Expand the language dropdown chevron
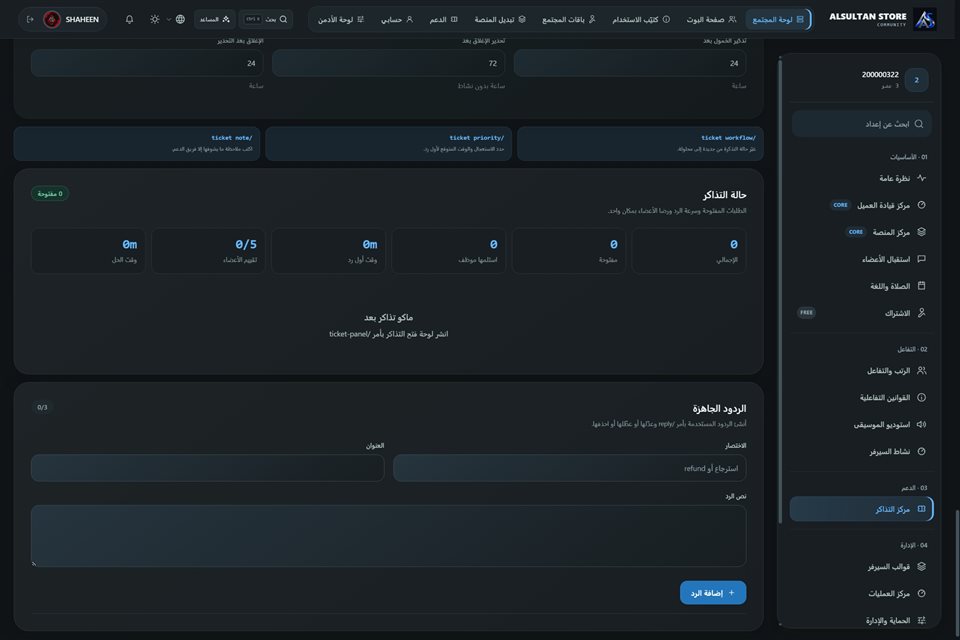 [x=168, y=20]
